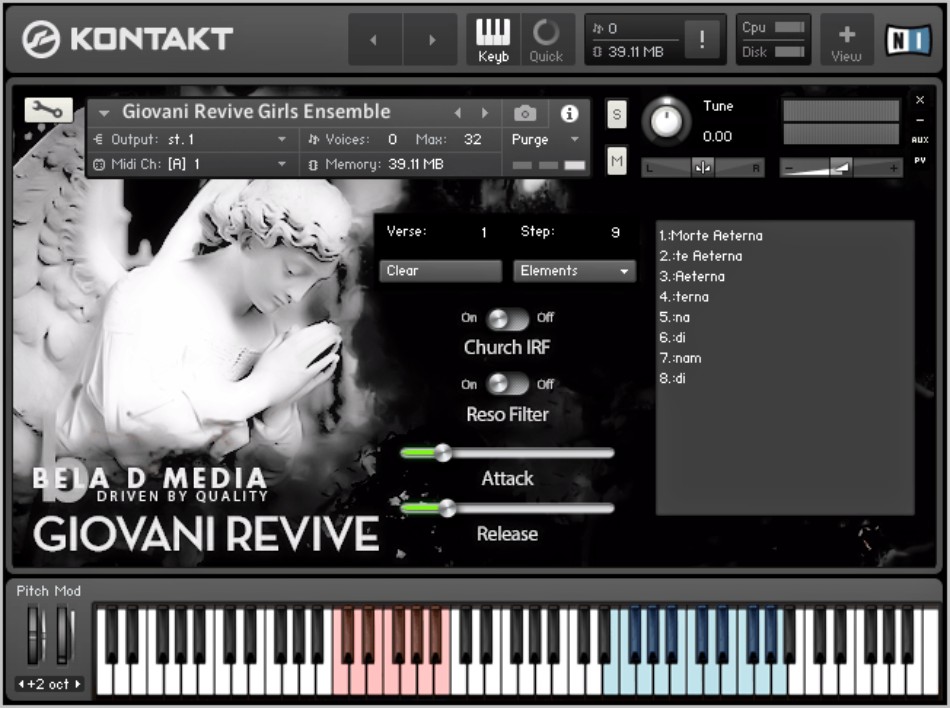Viewport: 950px width, 708px height.
Task: Click the Release slider handle
Action: coord(447,508)
